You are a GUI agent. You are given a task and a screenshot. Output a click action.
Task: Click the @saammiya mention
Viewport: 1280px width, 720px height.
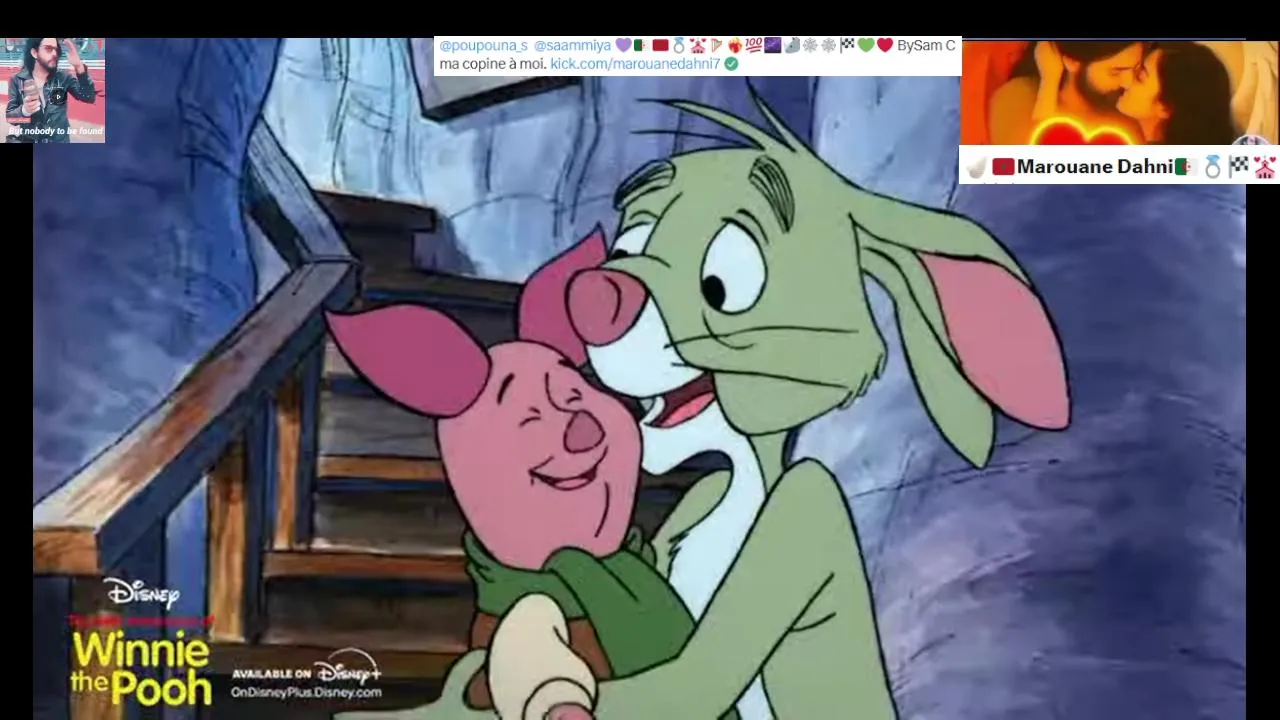[x=572, y=46]
